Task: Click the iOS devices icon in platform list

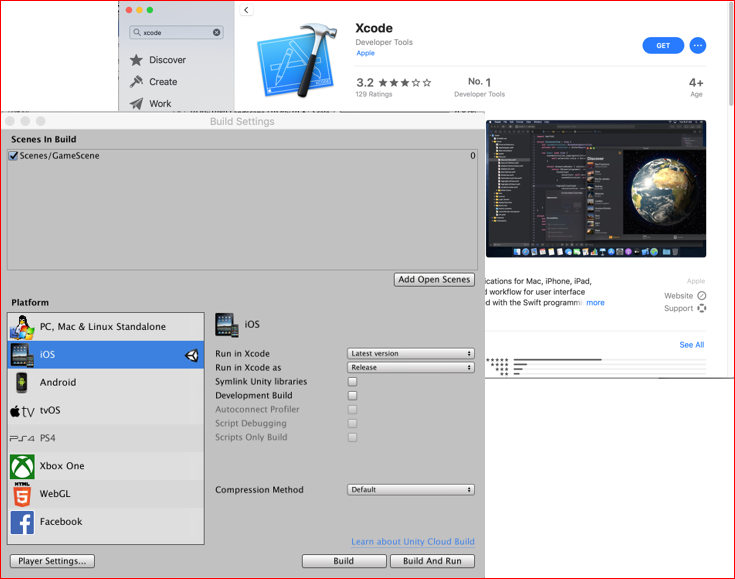Action: (22, 354)
